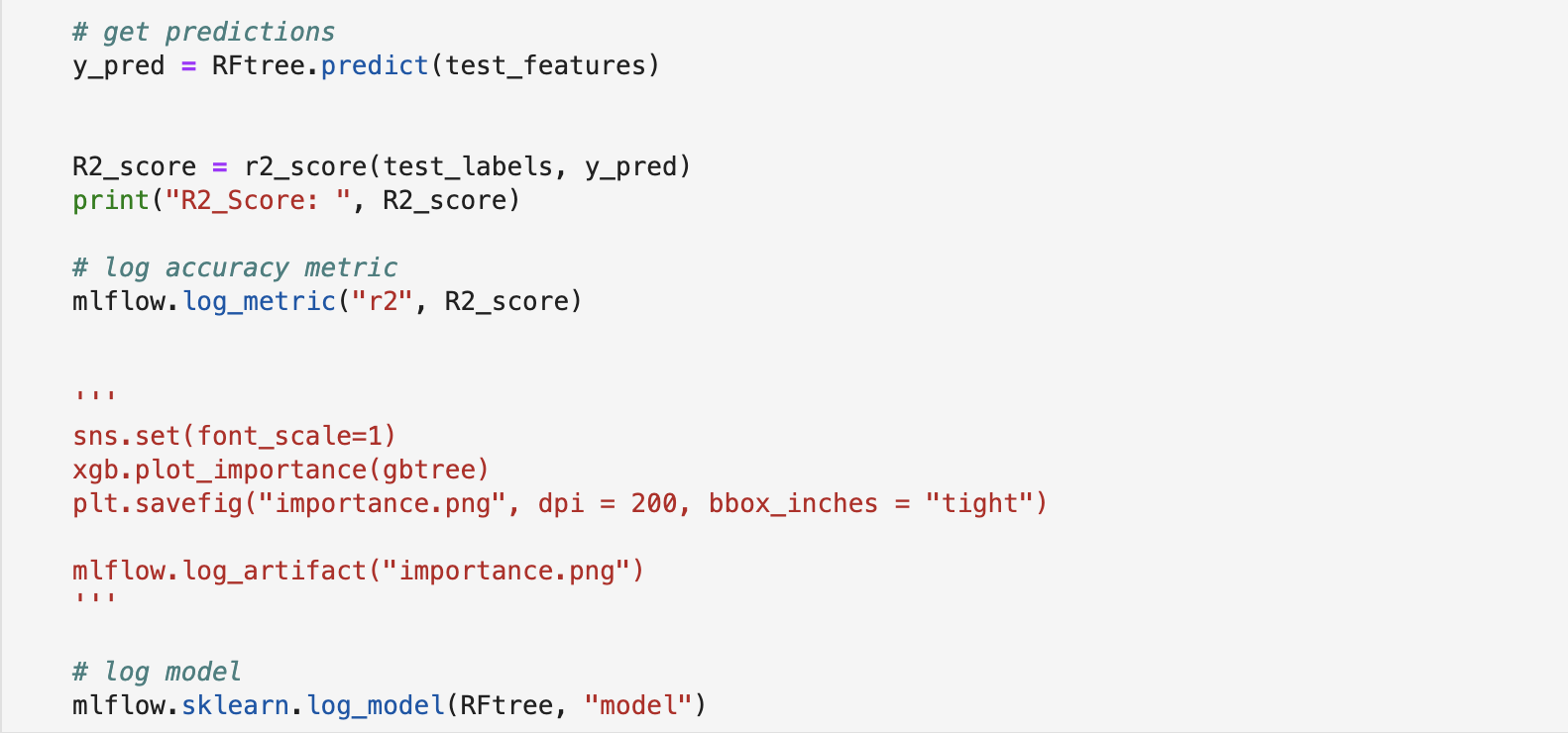Click the "r2" string in log_metric
The height and width of the screenshot is (733, 1568).
[x=382, y=301]
